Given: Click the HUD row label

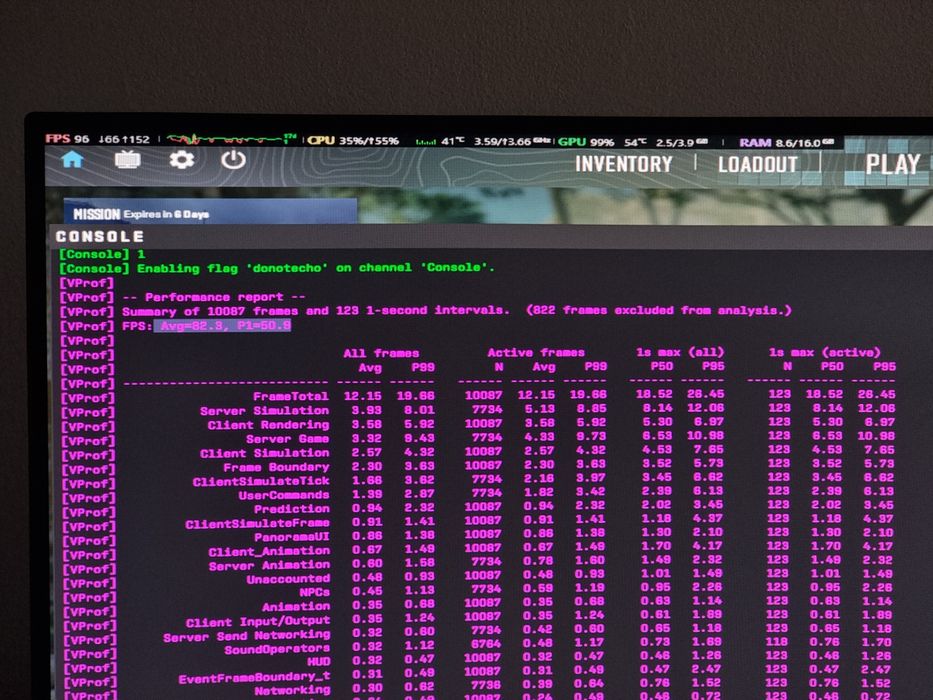Looking at the screenshot, I should pyautogui.click(x=319, y=661).
